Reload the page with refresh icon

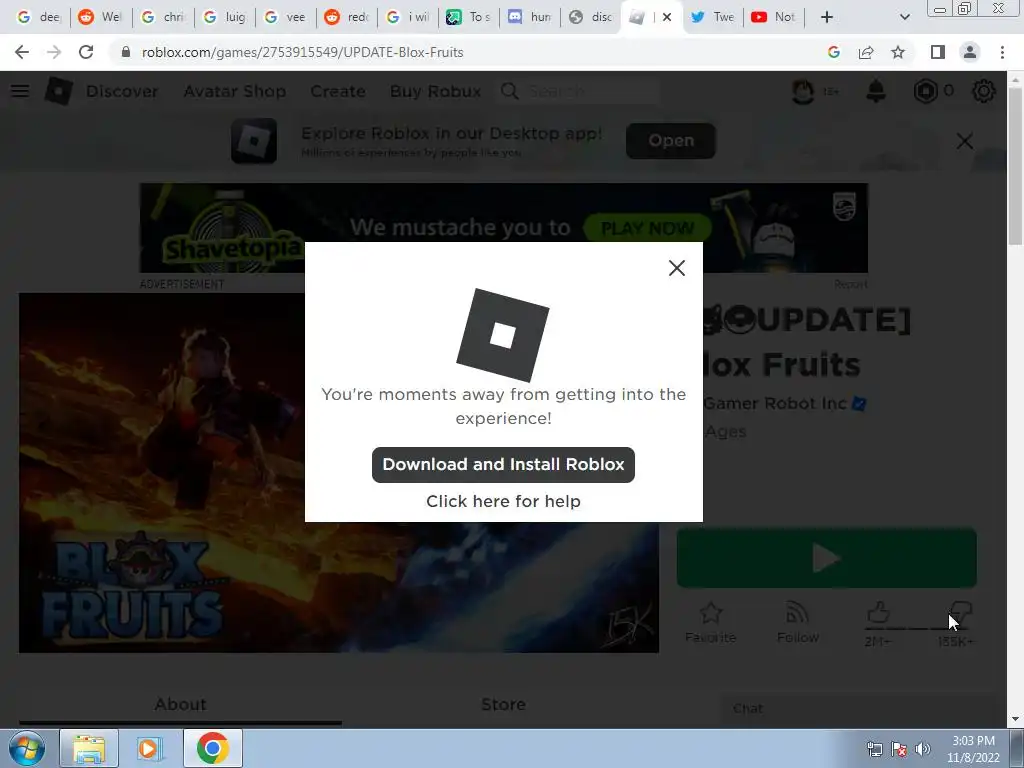point(86,52)
